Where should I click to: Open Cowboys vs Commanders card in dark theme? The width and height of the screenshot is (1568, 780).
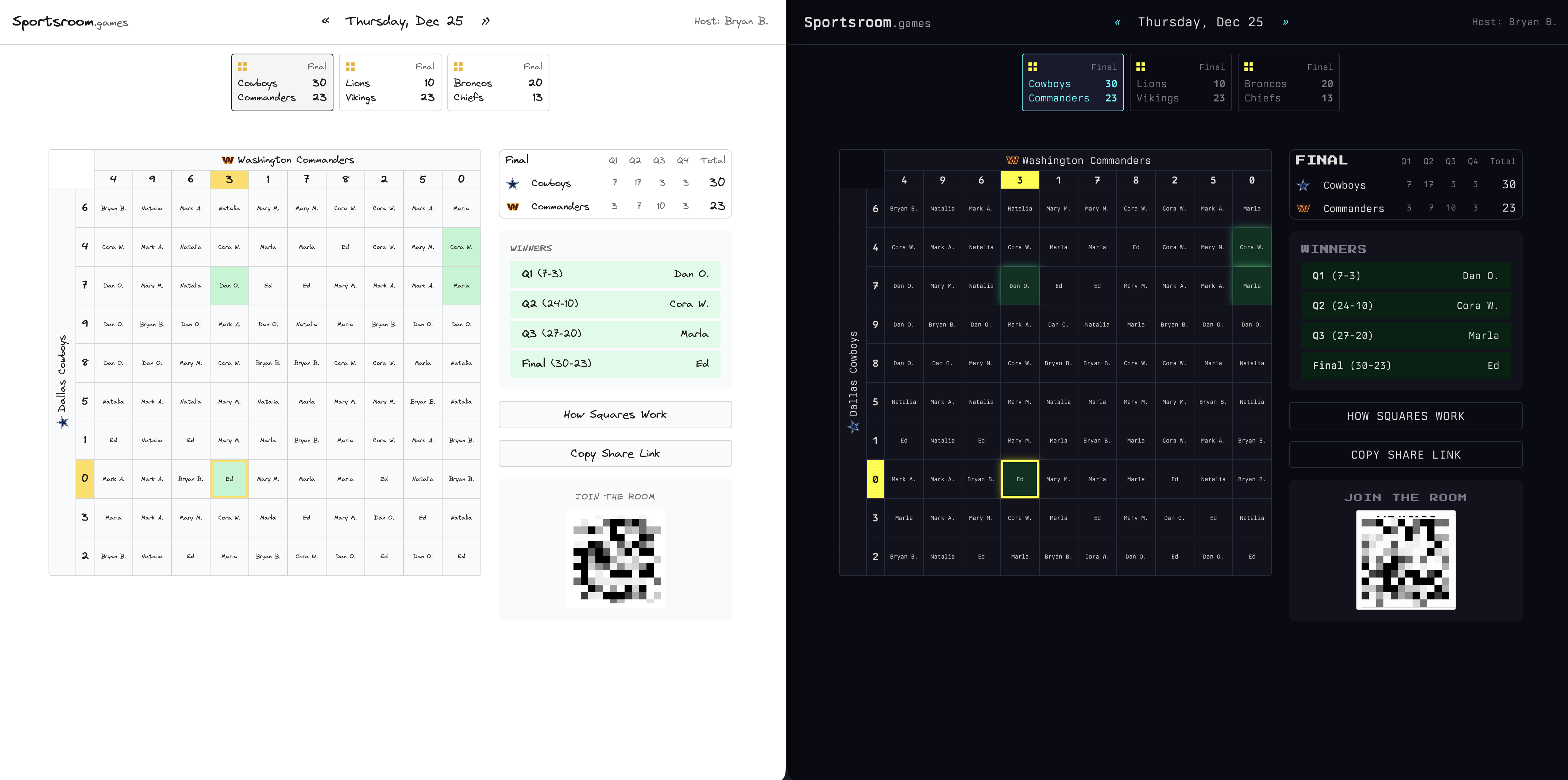(x=1072, y=83)
